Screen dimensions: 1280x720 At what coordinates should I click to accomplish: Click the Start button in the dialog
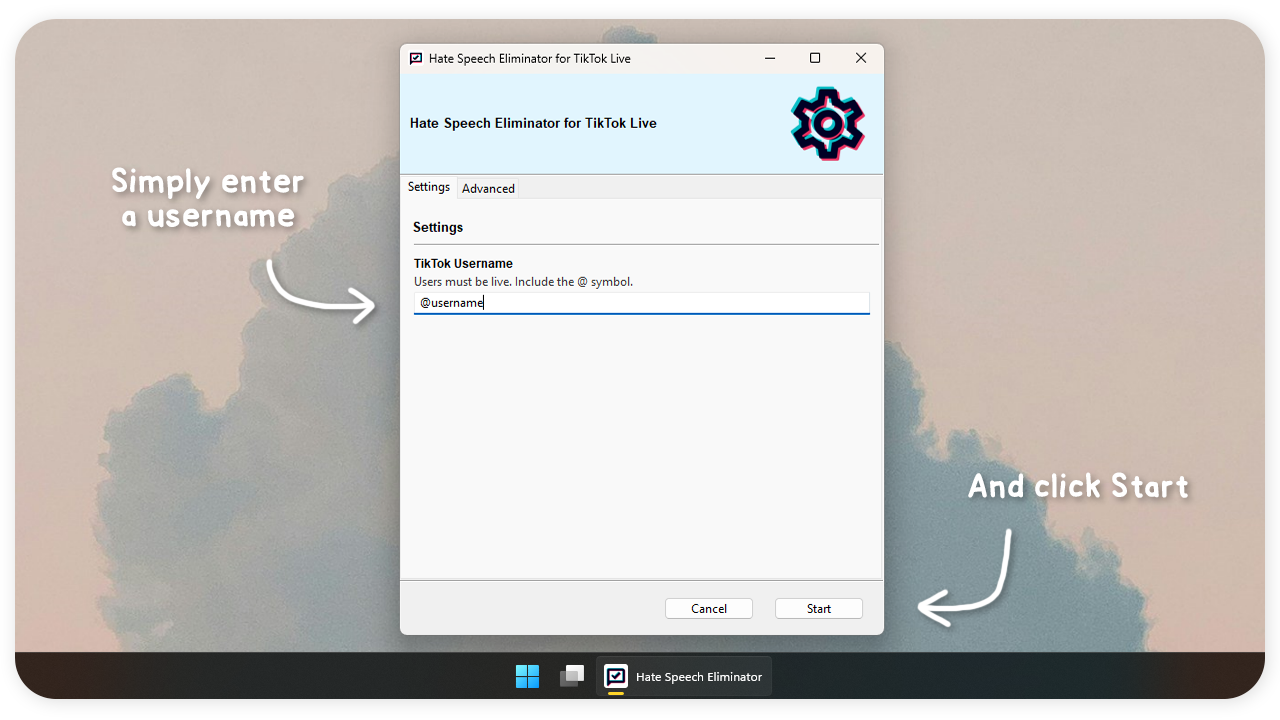[818, 608]
